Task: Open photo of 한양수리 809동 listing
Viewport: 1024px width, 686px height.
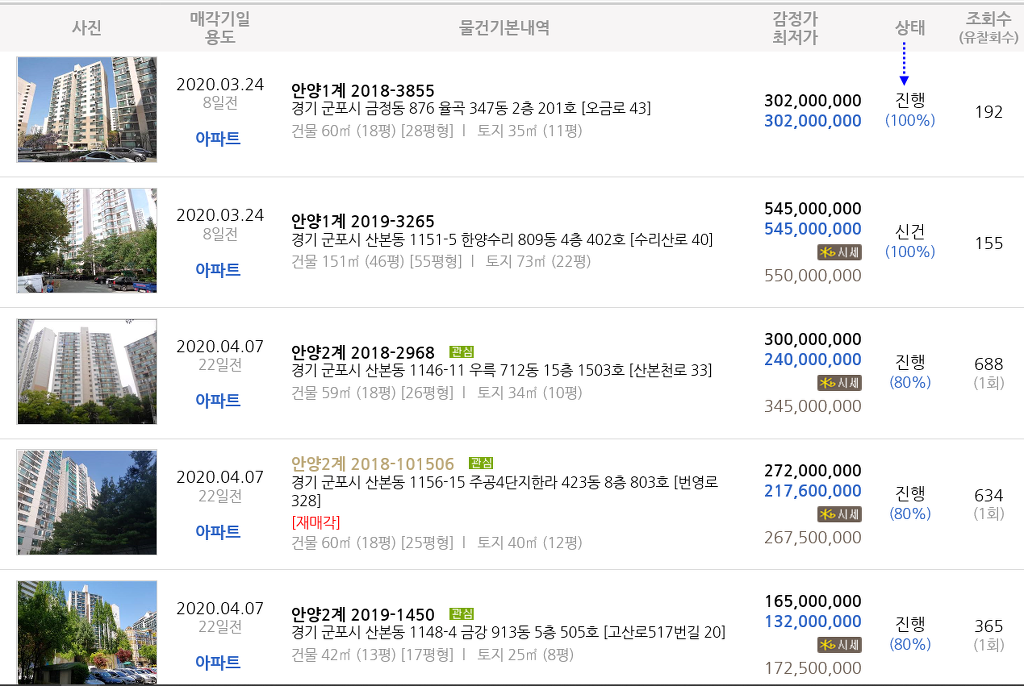Action: click(87, 240)
